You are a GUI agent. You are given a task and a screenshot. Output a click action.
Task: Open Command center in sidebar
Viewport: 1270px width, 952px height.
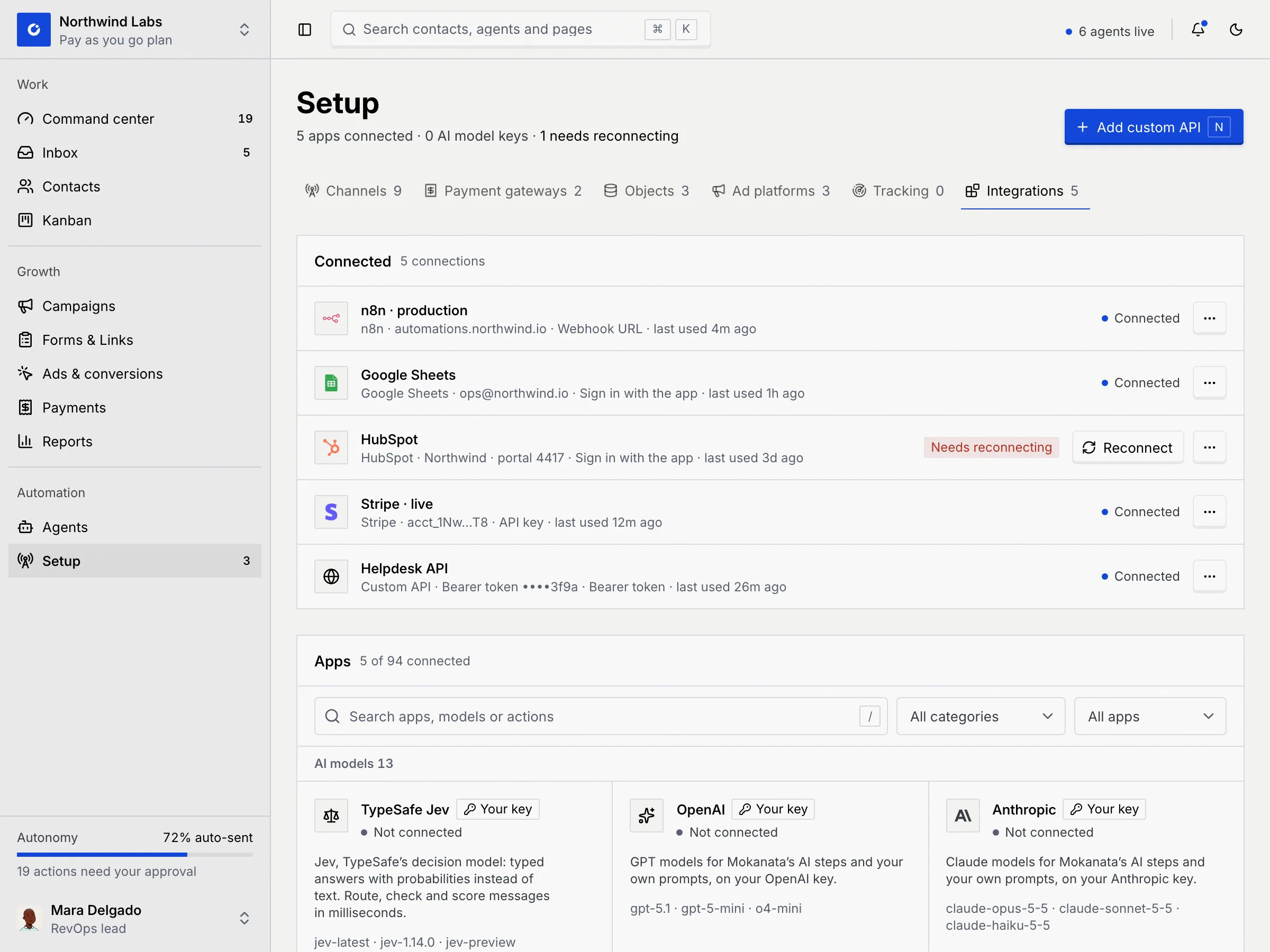135,119
